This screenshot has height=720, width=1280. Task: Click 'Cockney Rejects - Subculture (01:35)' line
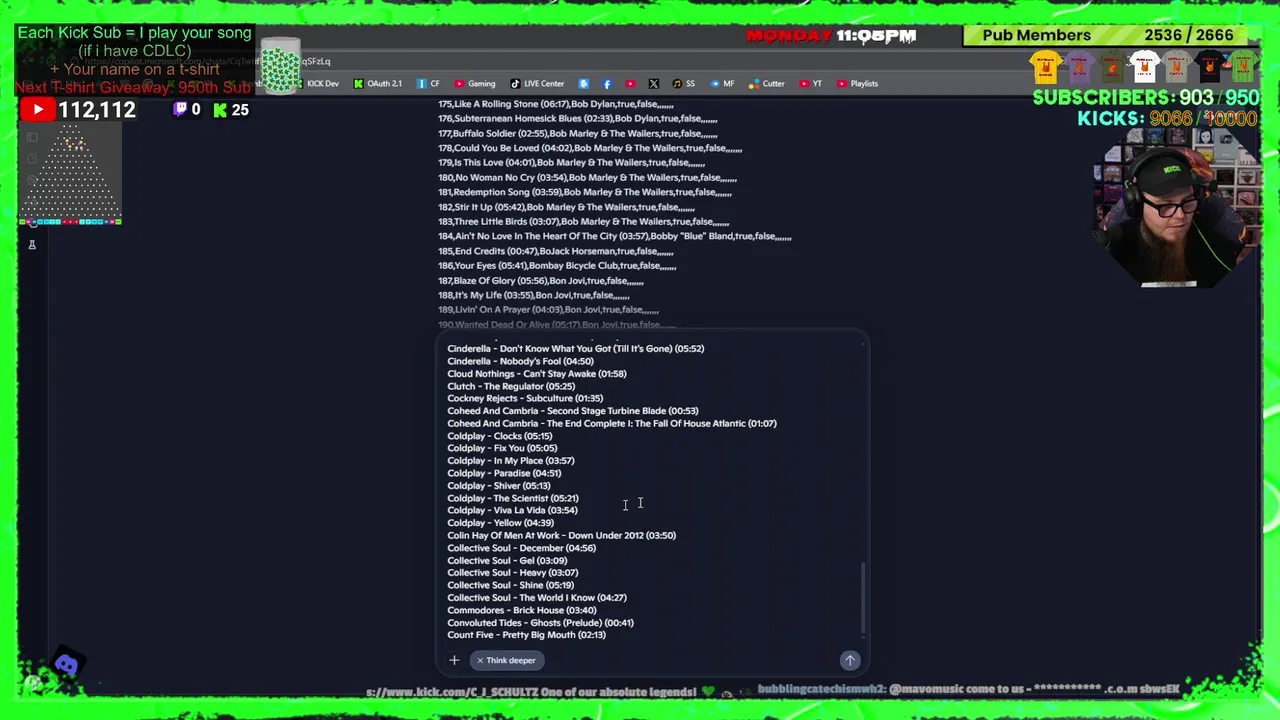(x=525, y=398)
